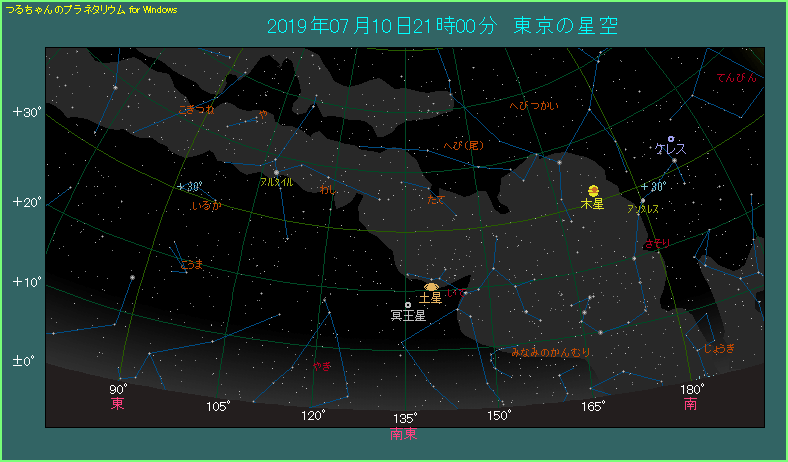Click the 木星 text label

pos(593,204)
